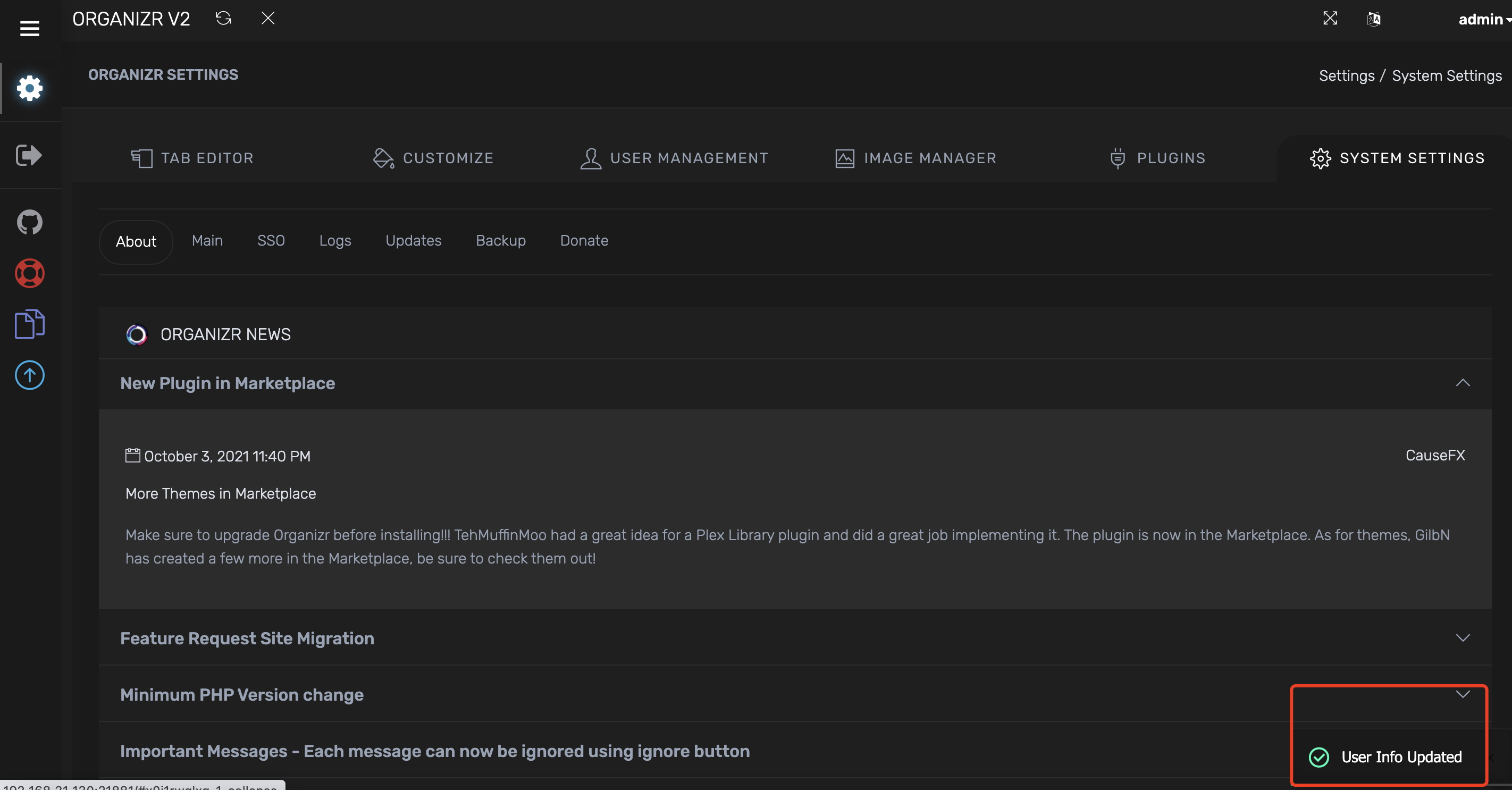
Task: Click the settings gear sidebar icon
Action: [29, 89]
